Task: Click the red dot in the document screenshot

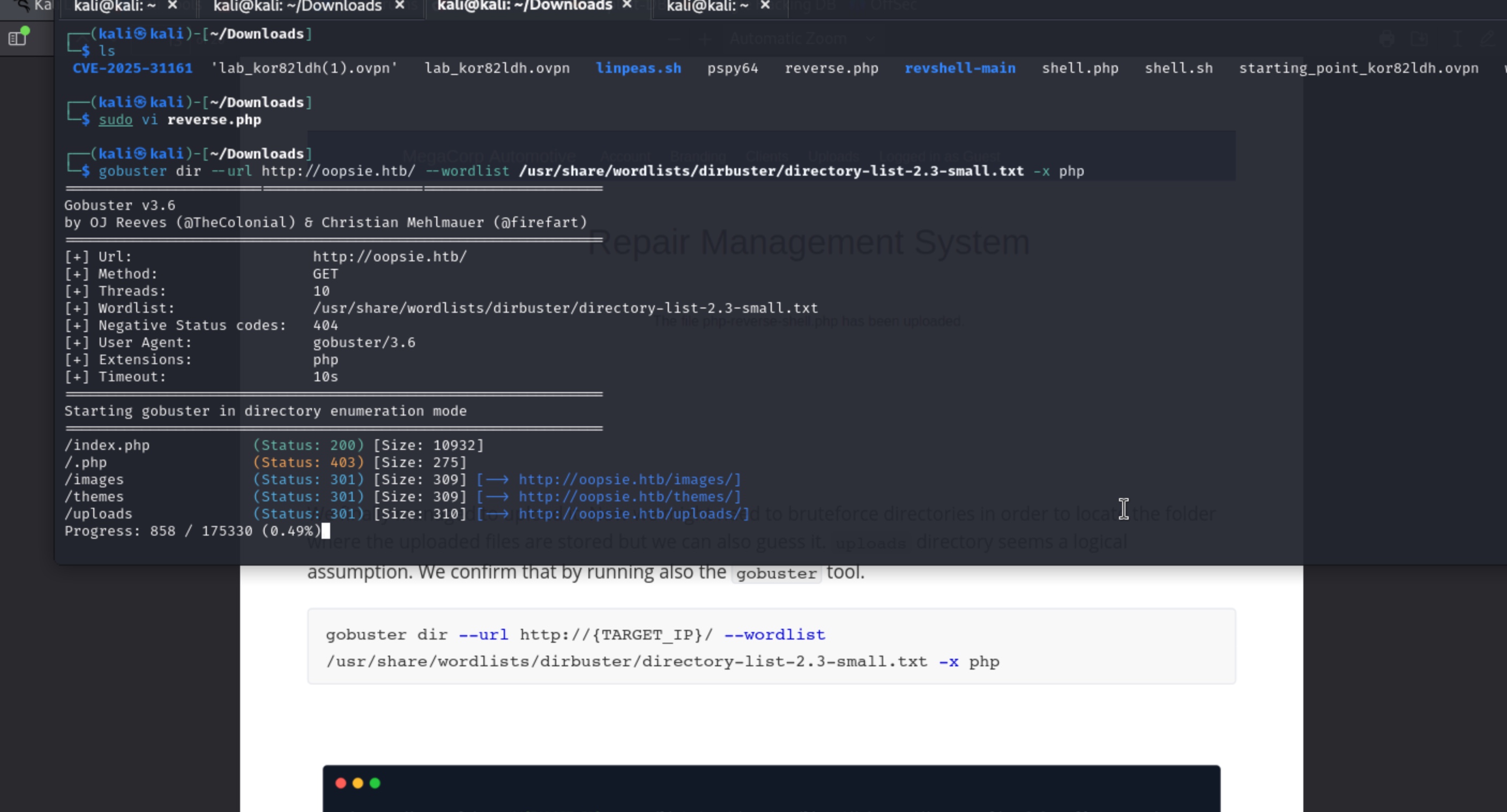Action: coord(340,783)
